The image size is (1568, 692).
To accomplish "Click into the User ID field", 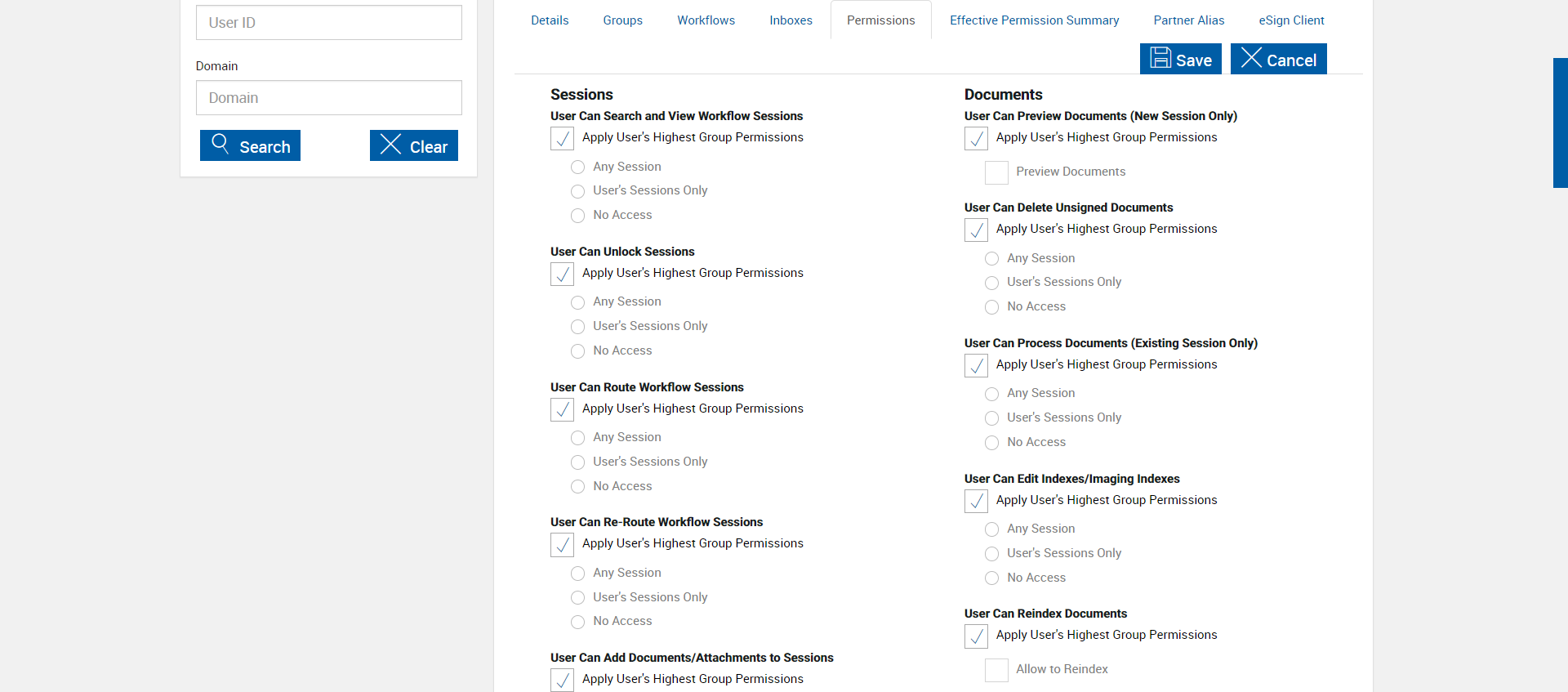I will (x=329, y=23).
